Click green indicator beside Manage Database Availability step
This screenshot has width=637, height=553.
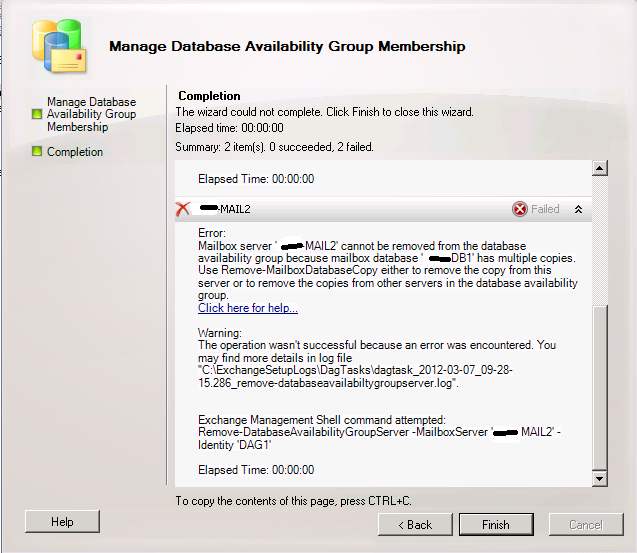(x=37, y=114)
